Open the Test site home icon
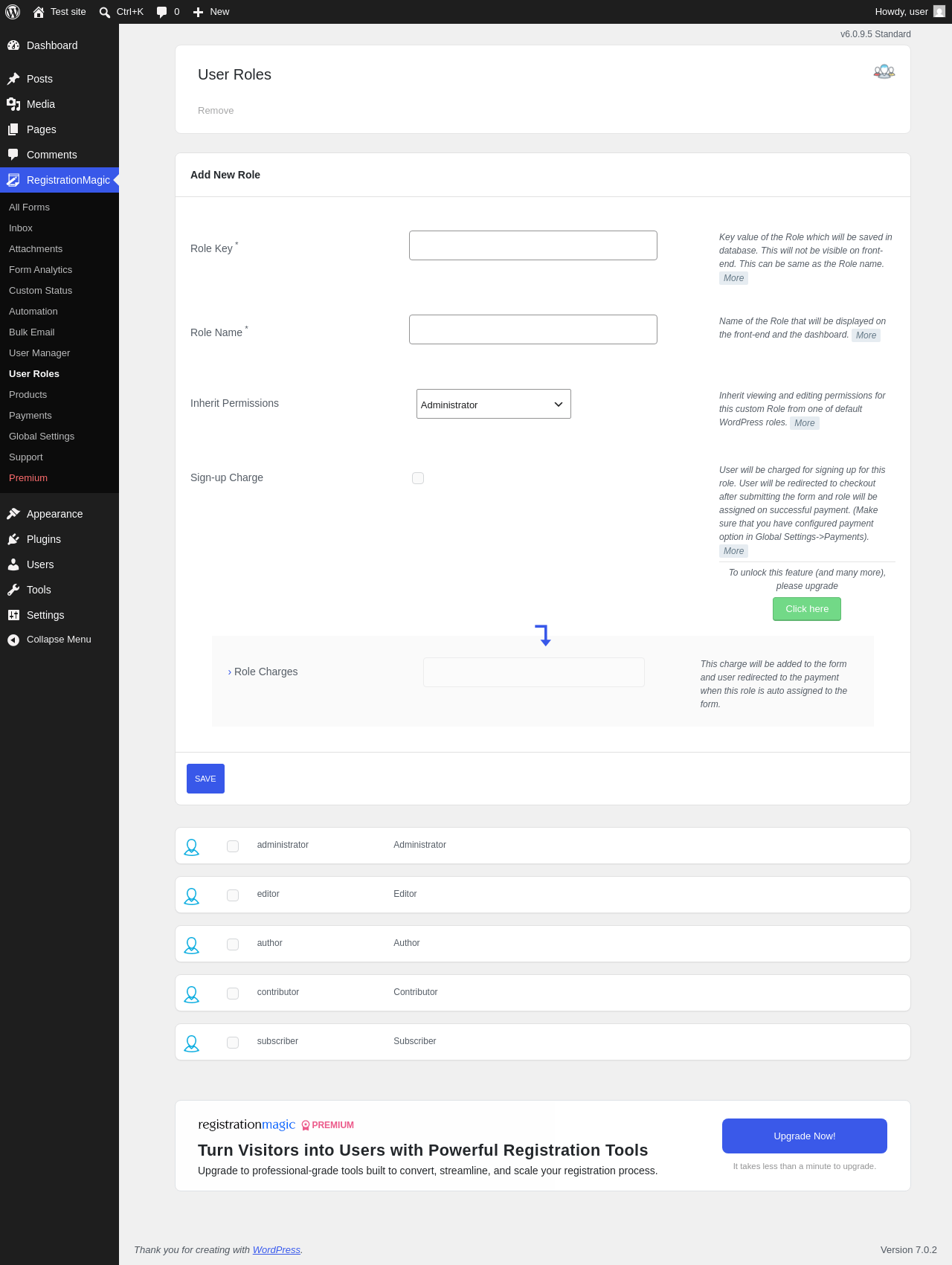 point(39,12)
